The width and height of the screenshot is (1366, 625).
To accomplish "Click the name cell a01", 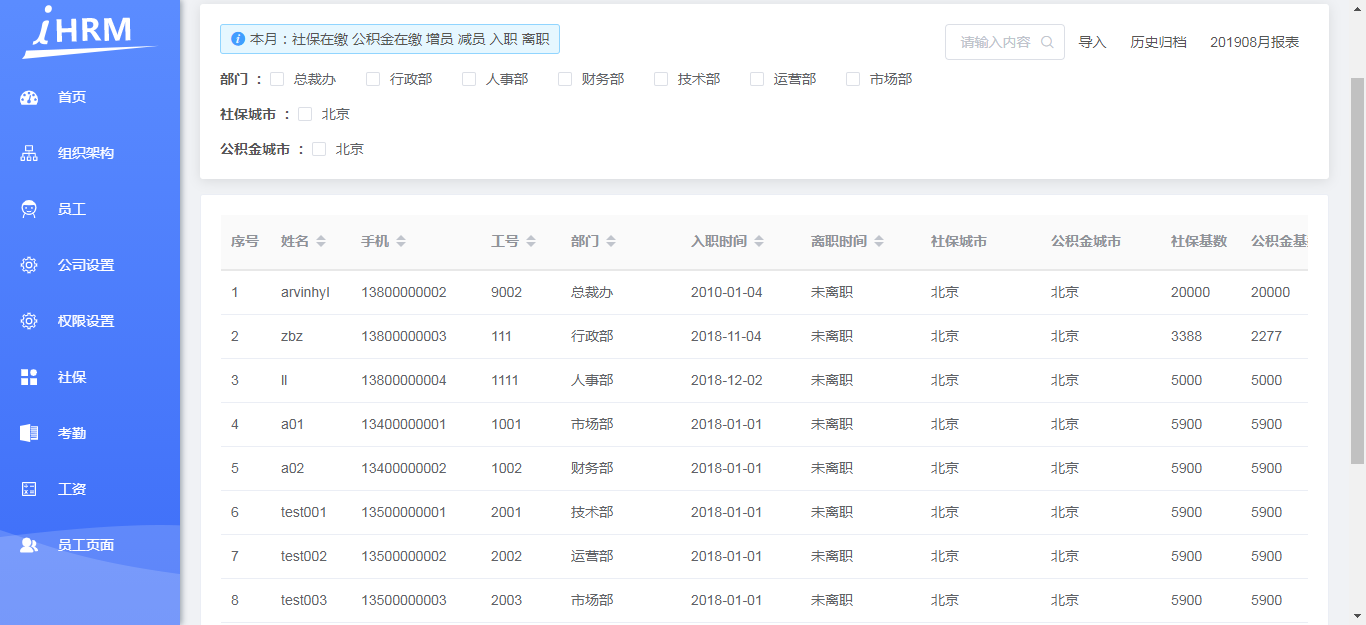I will (292, 424).
